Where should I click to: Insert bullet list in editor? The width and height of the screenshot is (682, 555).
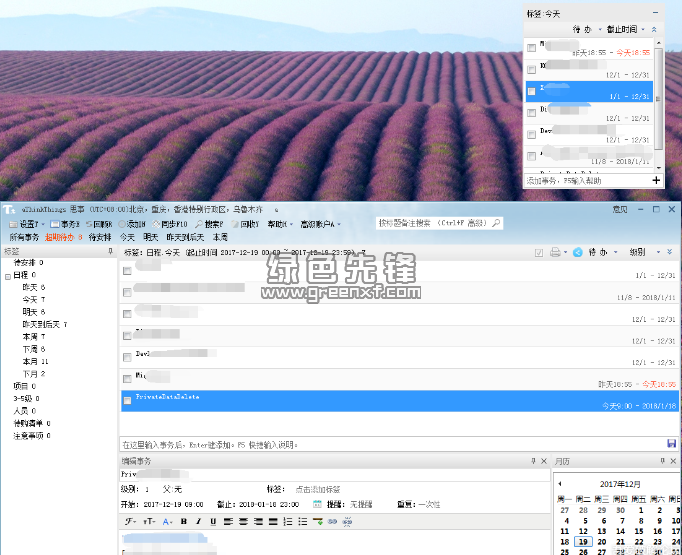tap(303, 522)
